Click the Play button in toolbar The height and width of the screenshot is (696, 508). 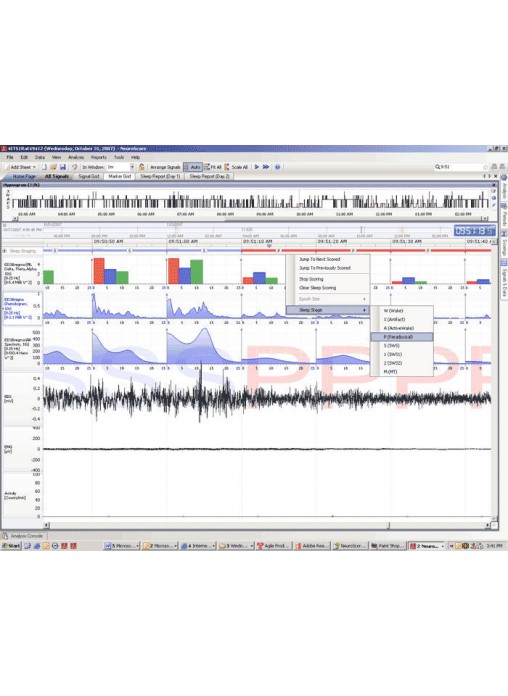click(256, 167)
